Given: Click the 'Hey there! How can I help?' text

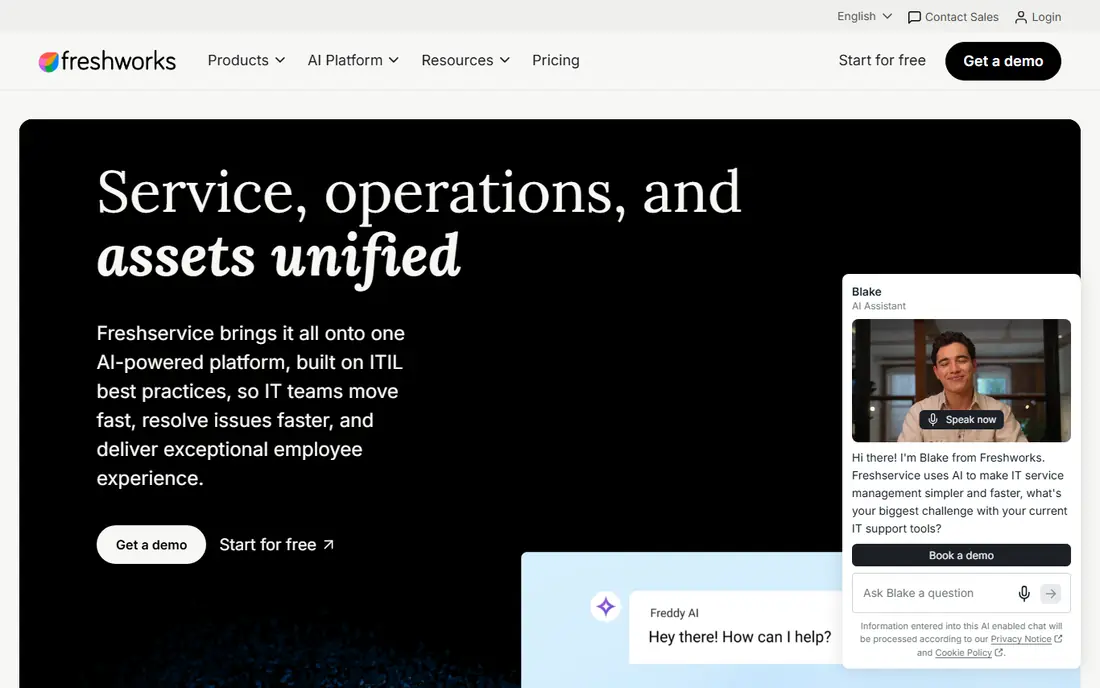Looking at the screenshot, I should point(739,637).
